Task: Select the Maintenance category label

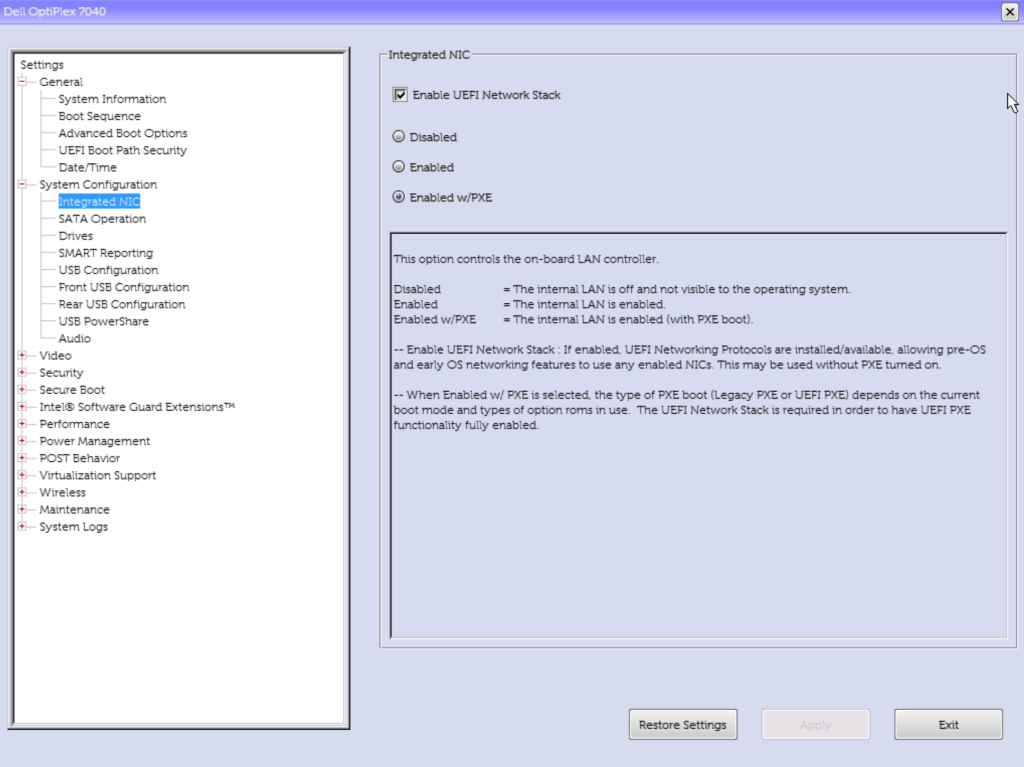Action: coord(74,509)
